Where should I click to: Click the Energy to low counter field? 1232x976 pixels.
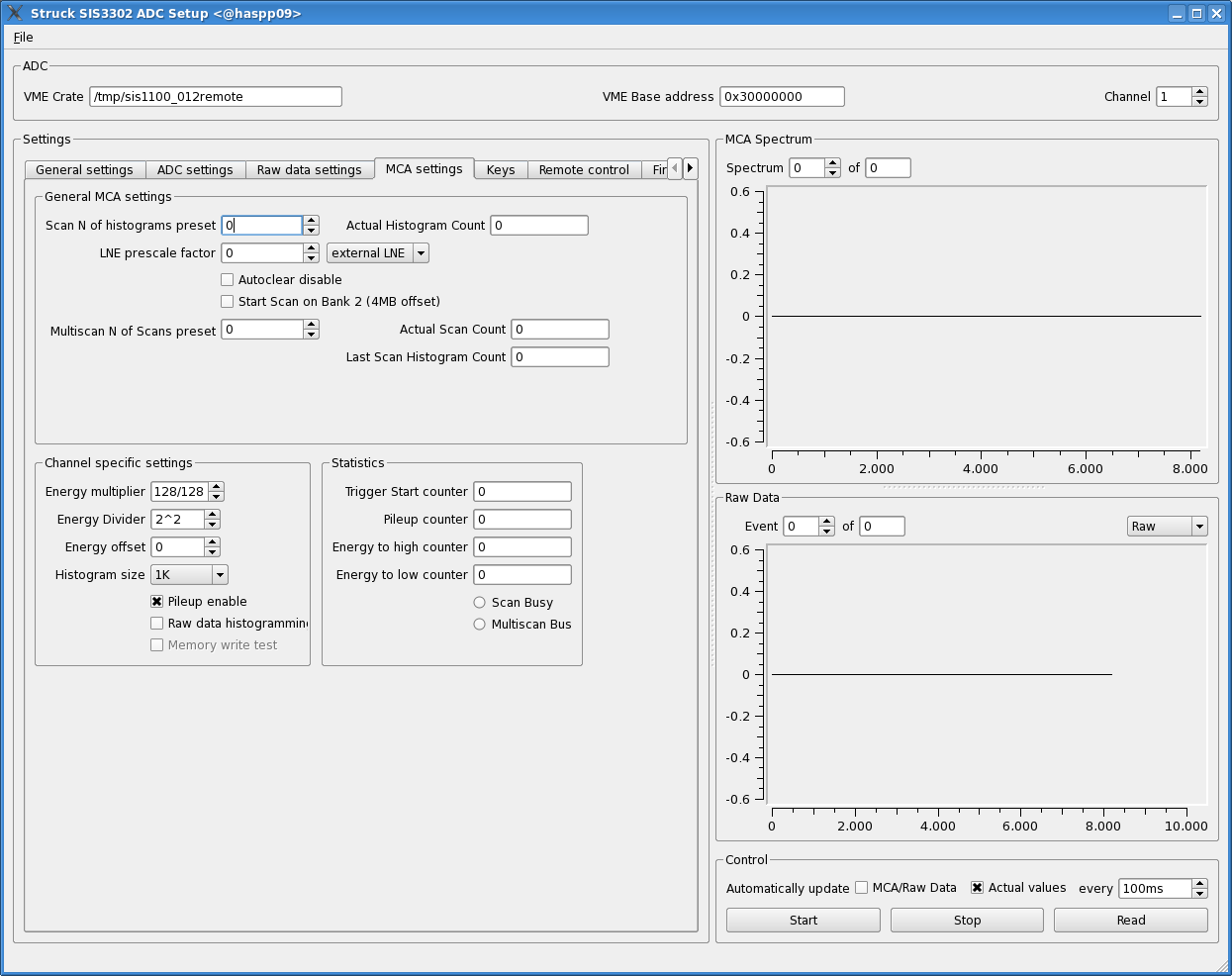522,575
